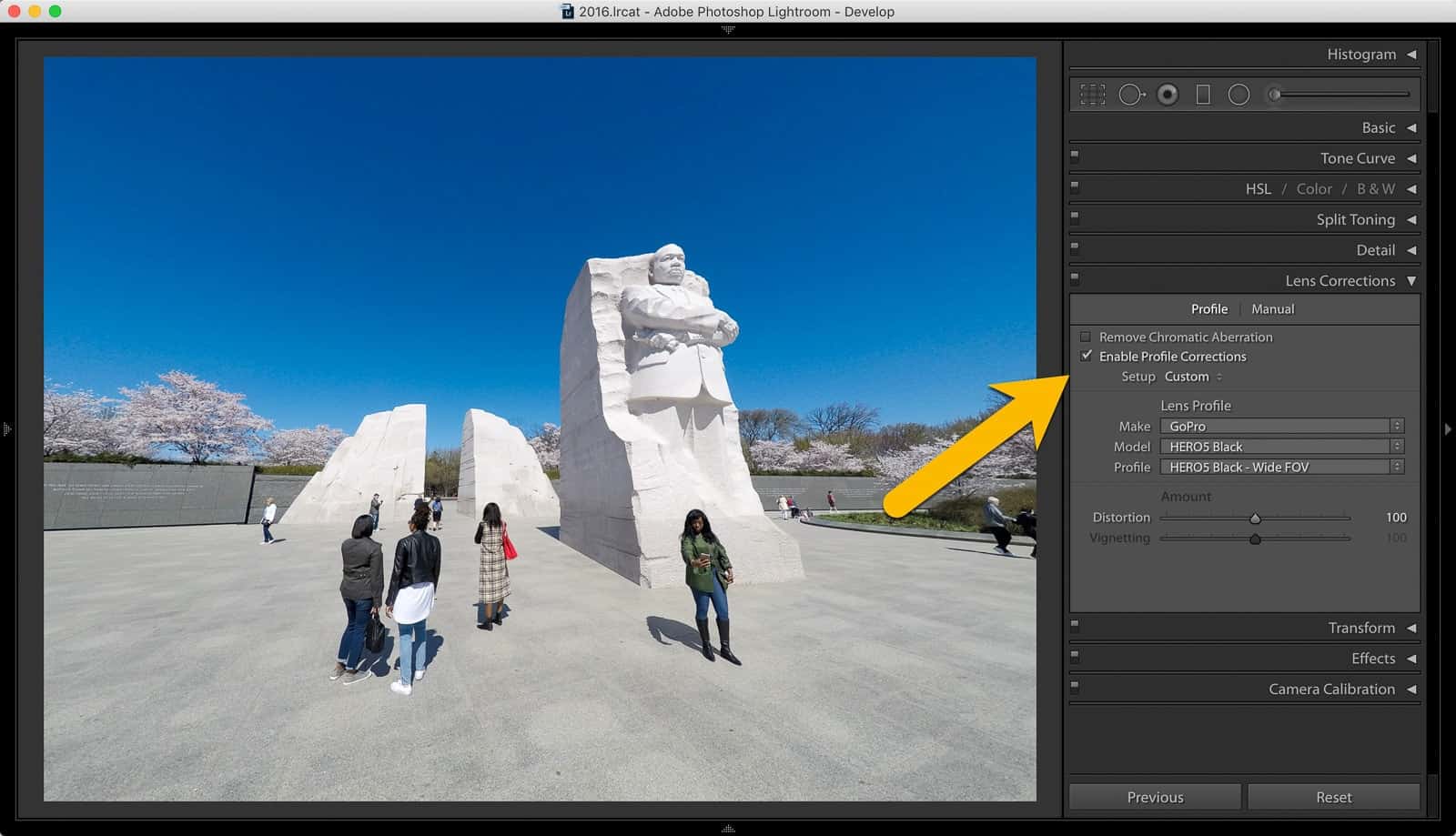Select the Graduated Filter tool
The image size is (1456, 836).
1203,95
